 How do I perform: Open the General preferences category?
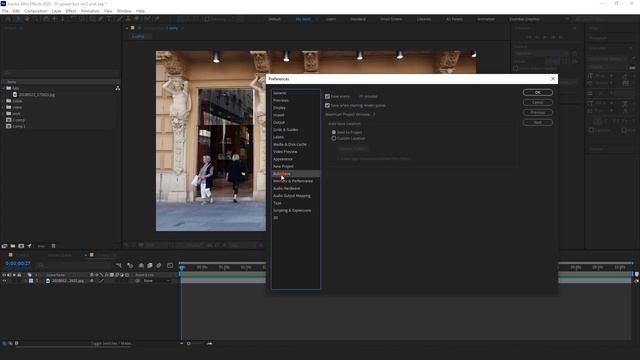(x=280, y=93)
